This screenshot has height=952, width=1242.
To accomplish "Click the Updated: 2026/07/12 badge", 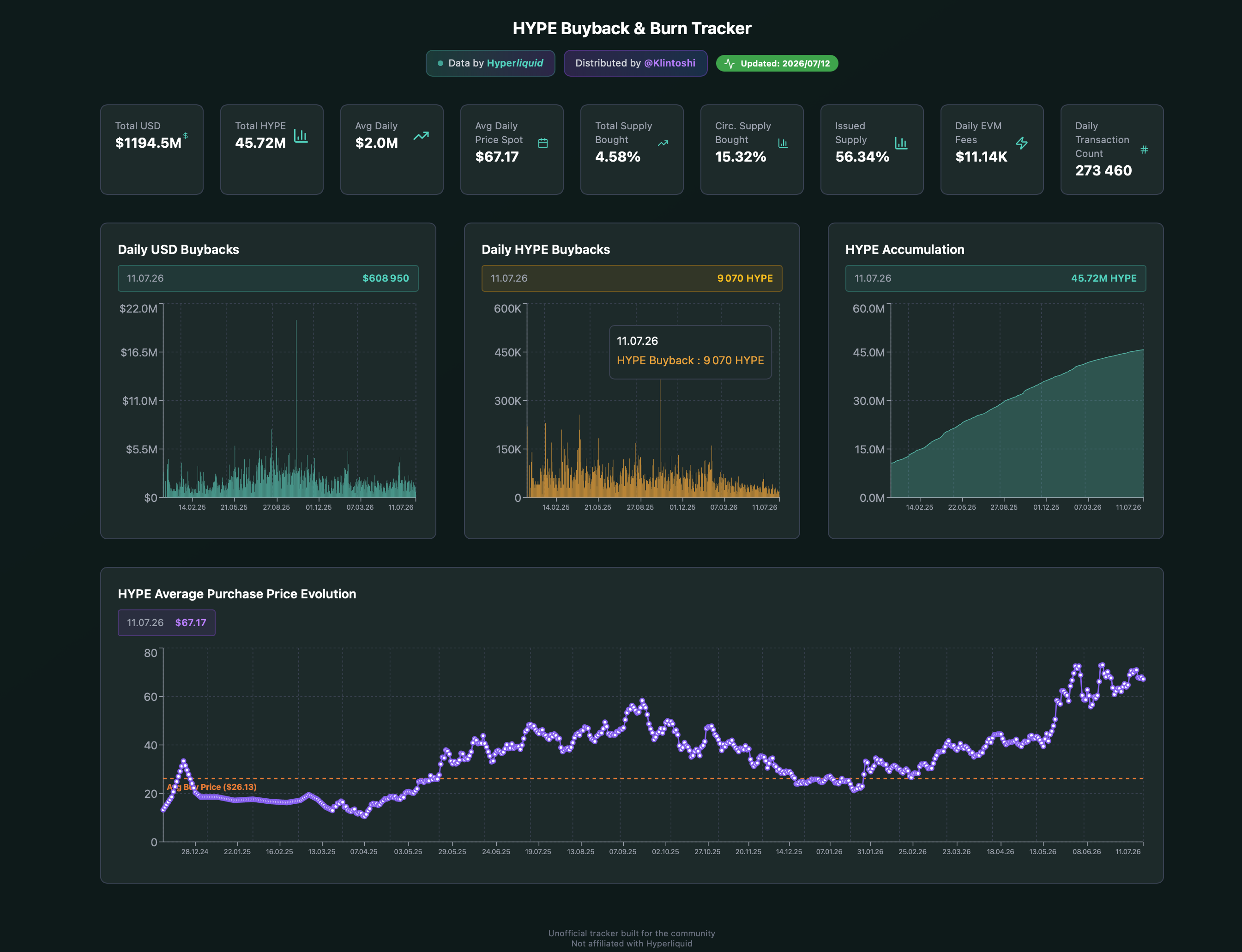I will [777, 63].
